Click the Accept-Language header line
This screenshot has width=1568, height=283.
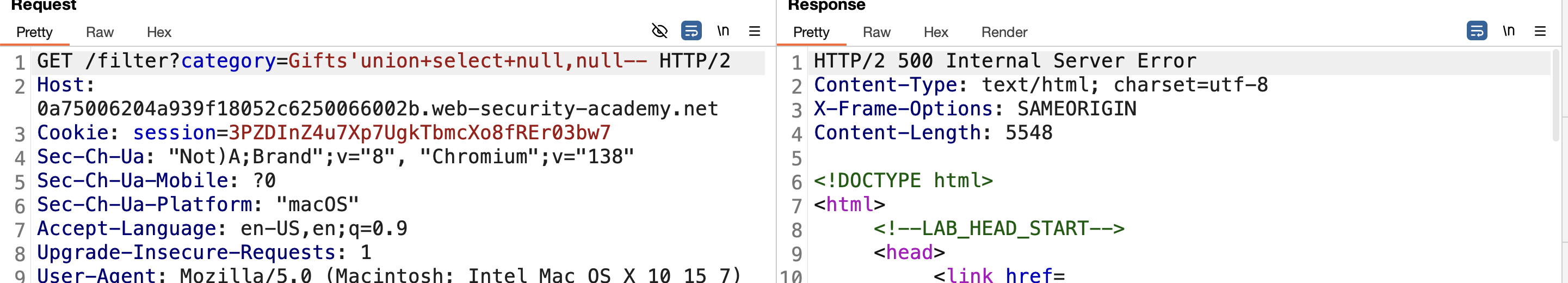tap(222, 228)
